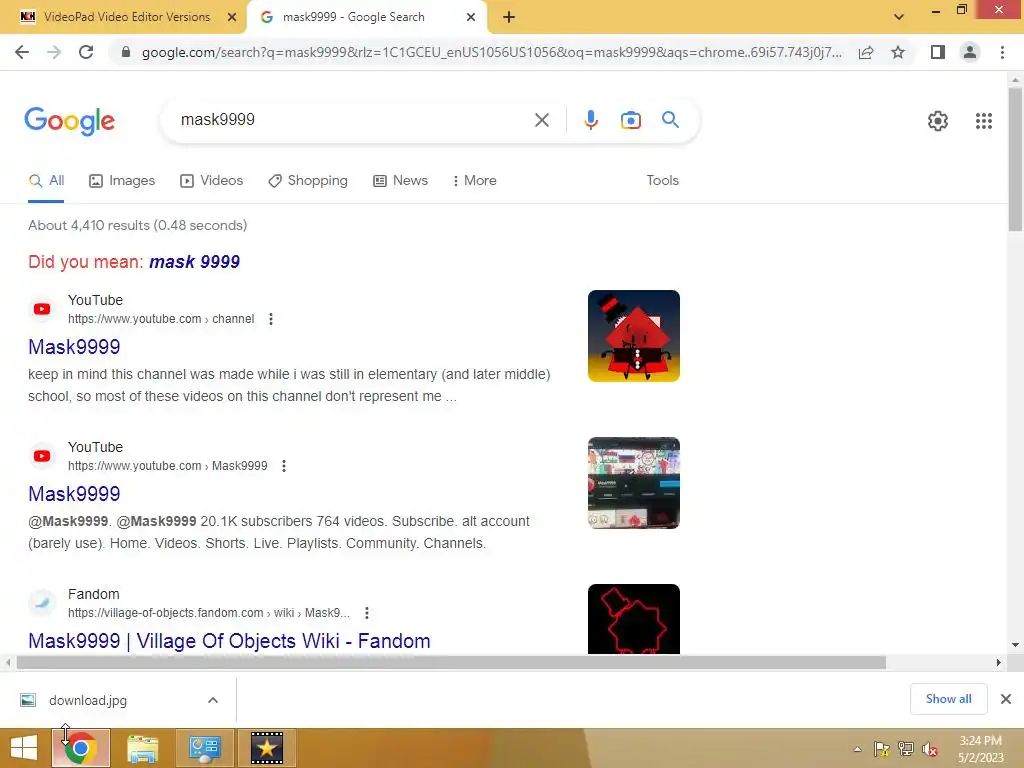Viewport: 1024px width, 768px height.
Task: Expand the More search filters menu
Action: (x=474, y=180)
